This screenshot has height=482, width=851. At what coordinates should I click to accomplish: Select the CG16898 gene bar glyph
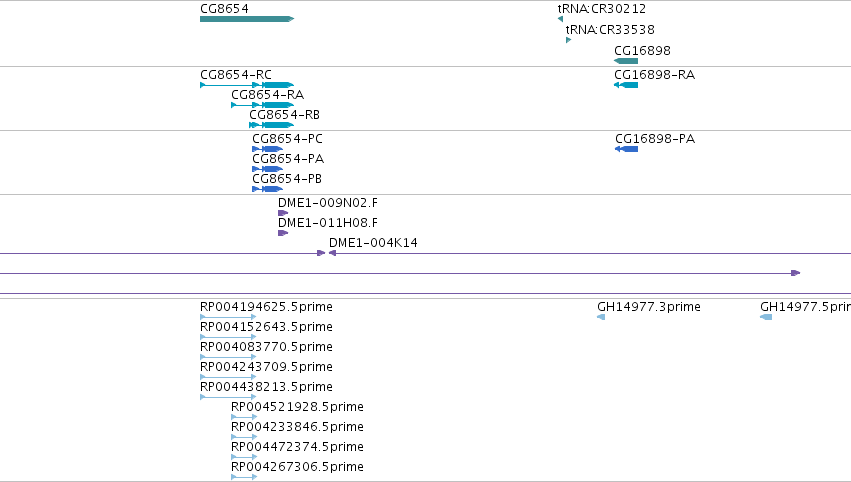(x=626, y=61)
